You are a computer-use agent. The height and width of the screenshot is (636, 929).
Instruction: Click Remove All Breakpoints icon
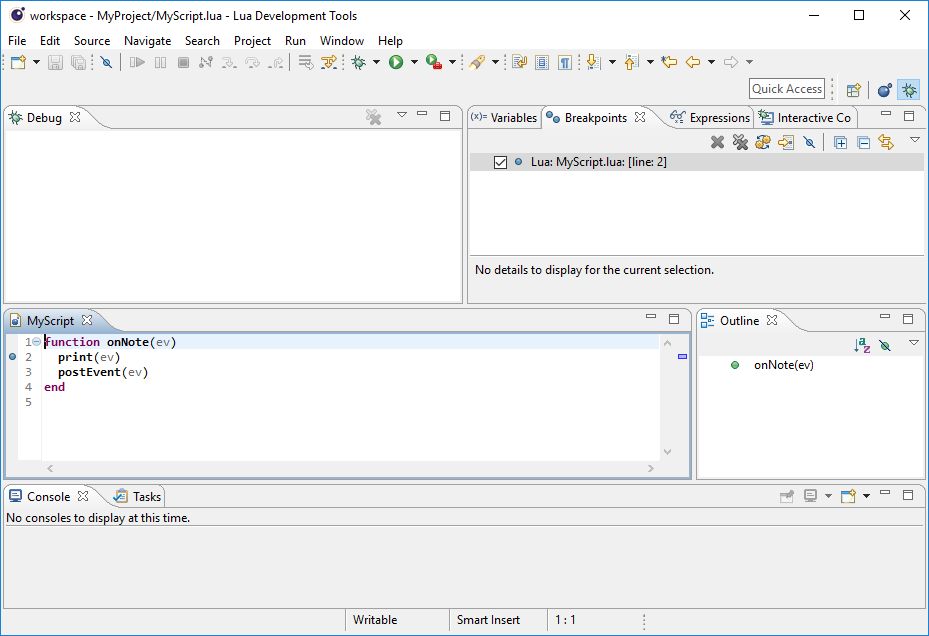[740, 142]
